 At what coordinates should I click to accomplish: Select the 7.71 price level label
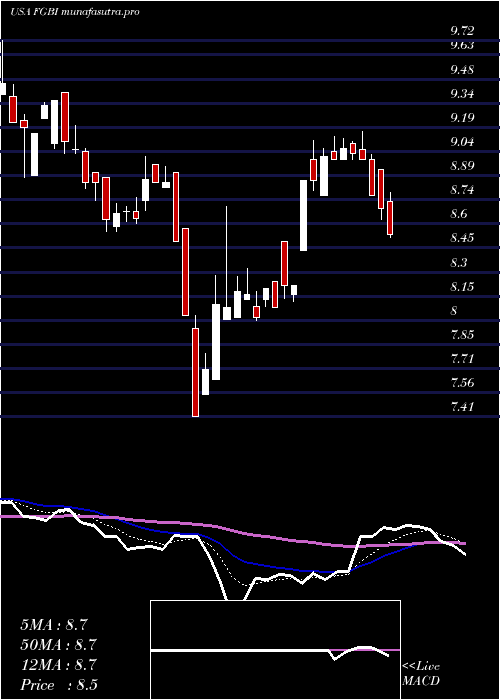click(x=462, y=359)
